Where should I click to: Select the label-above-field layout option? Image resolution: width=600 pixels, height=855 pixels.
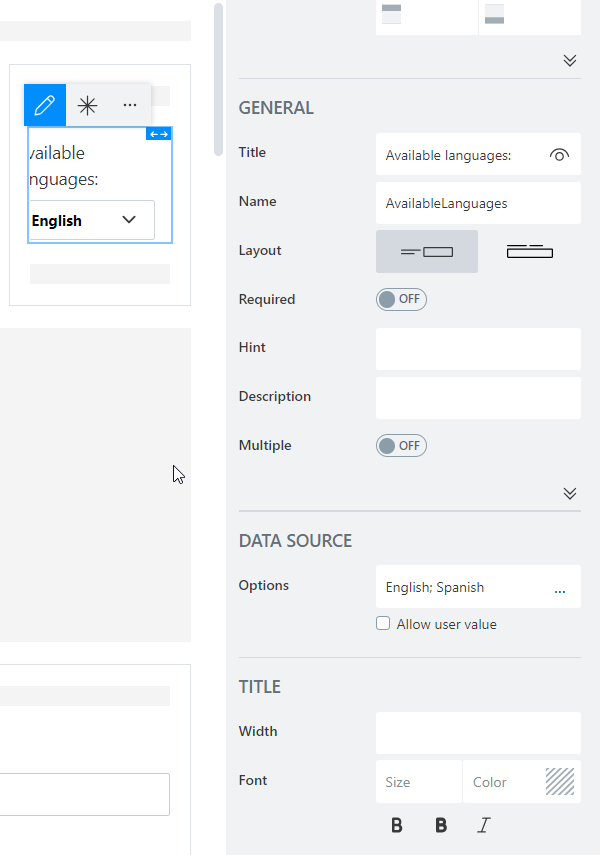pyautogui.click(x=529, y=252)
